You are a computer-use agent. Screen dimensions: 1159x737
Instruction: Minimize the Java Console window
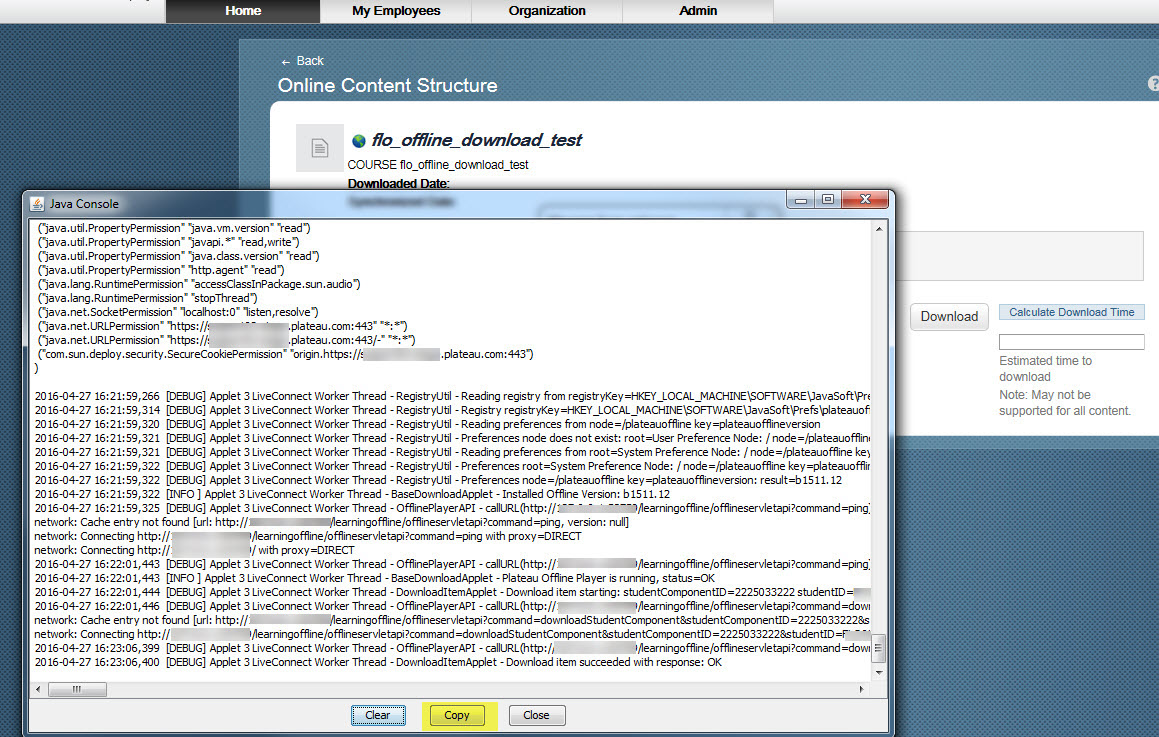pyautogui.click(x=801, y=200)
